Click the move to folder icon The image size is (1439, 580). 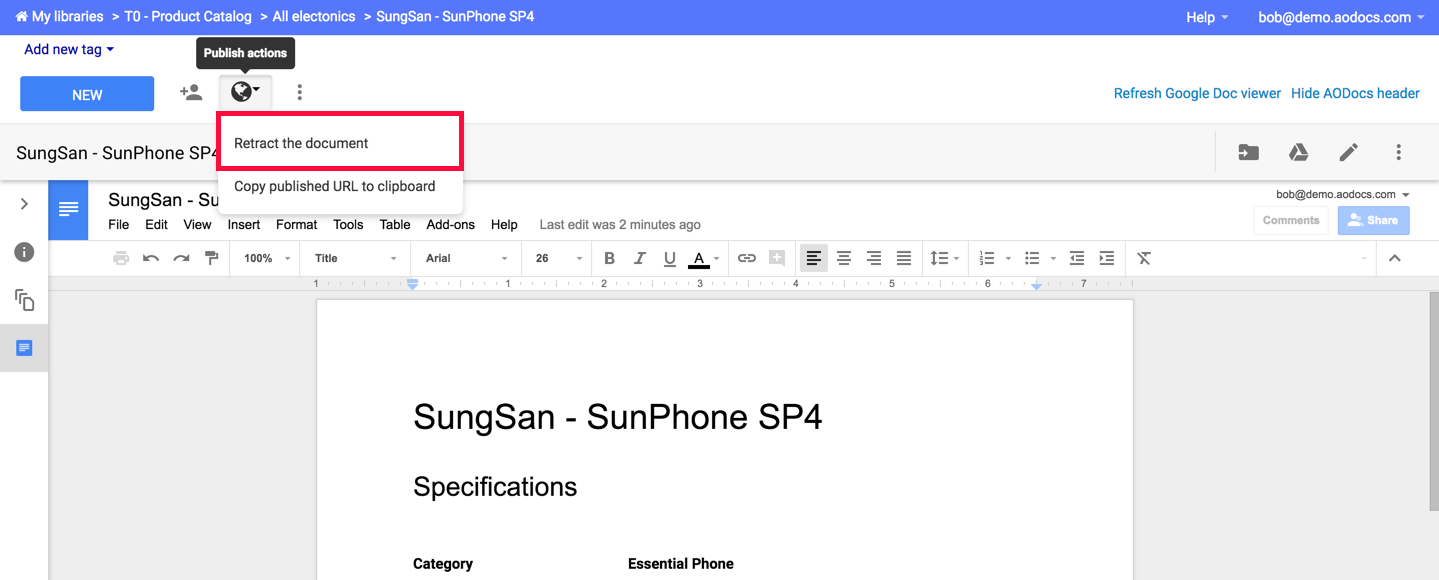[1248, 152]
